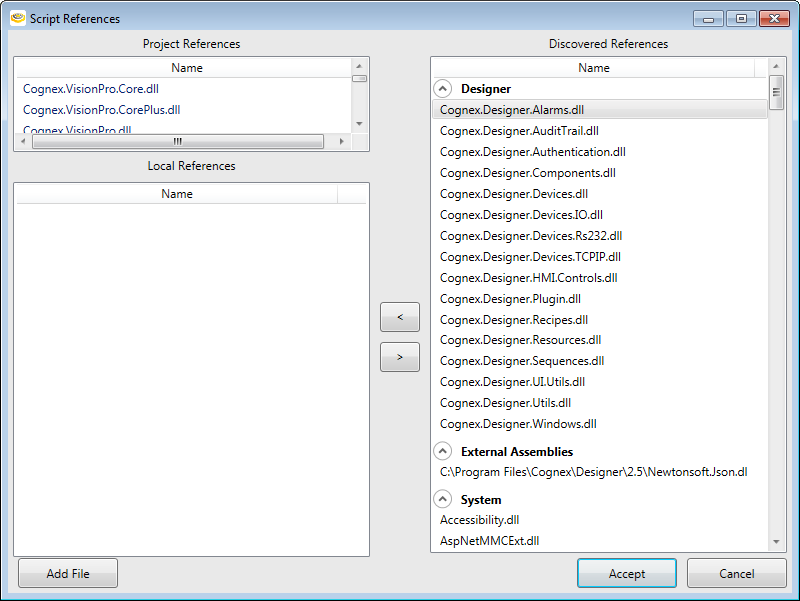Choose the Newtonsoft.Json.dll external assembly
Viewport: 800px width, 601px height.
(x=593, y=472)
